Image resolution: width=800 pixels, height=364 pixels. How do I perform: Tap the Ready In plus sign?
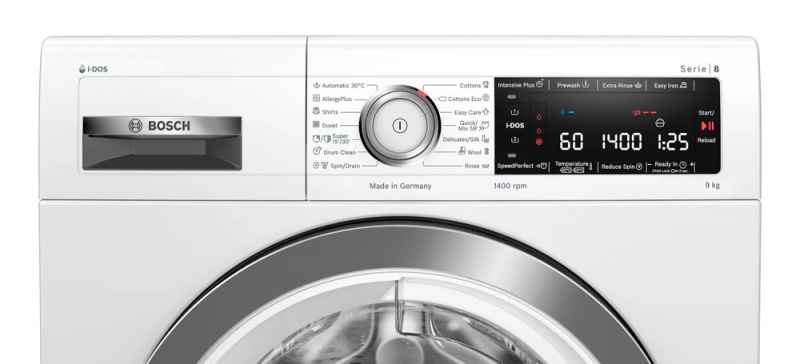691,165
